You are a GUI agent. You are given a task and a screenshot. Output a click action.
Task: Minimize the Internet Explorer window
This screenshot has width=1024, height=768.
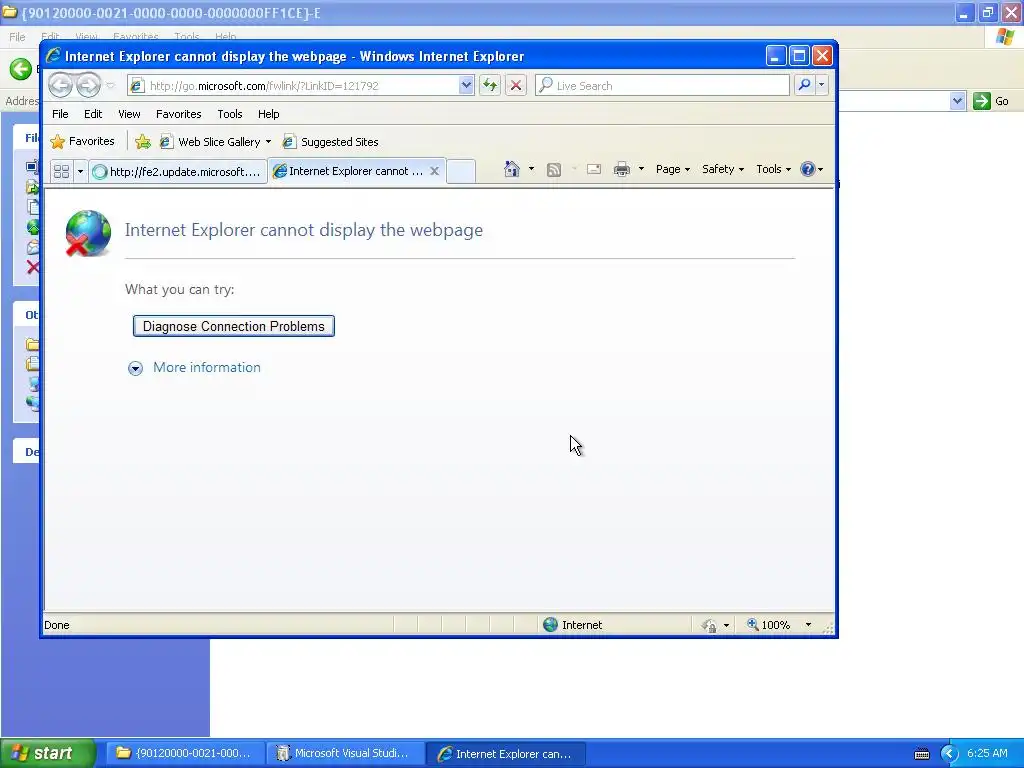[775, 56]
